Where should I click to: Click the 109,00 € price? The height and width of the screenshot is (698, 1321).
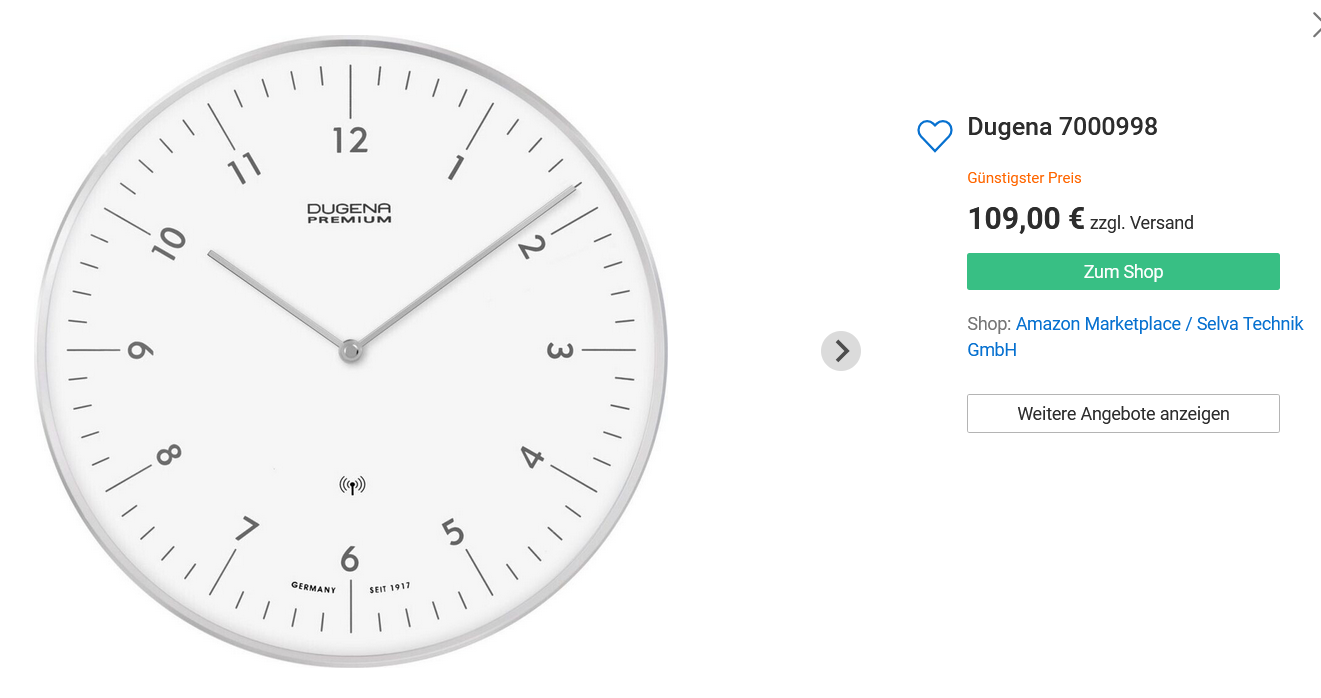pos(1026,218)
